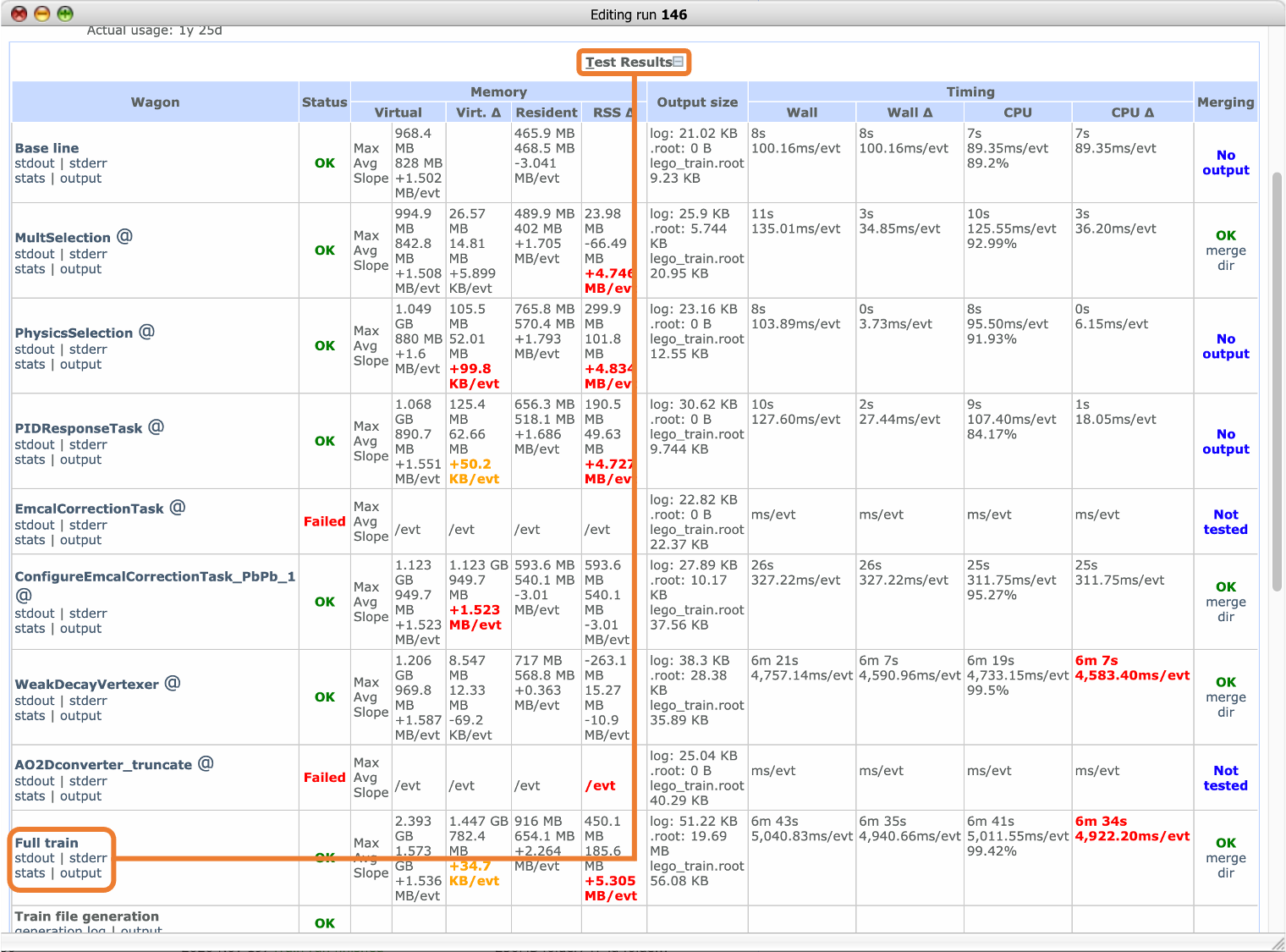1286x952 pixels.
Task: Click the @ icon beside PhysicsSelection
Action: (146, 332)
